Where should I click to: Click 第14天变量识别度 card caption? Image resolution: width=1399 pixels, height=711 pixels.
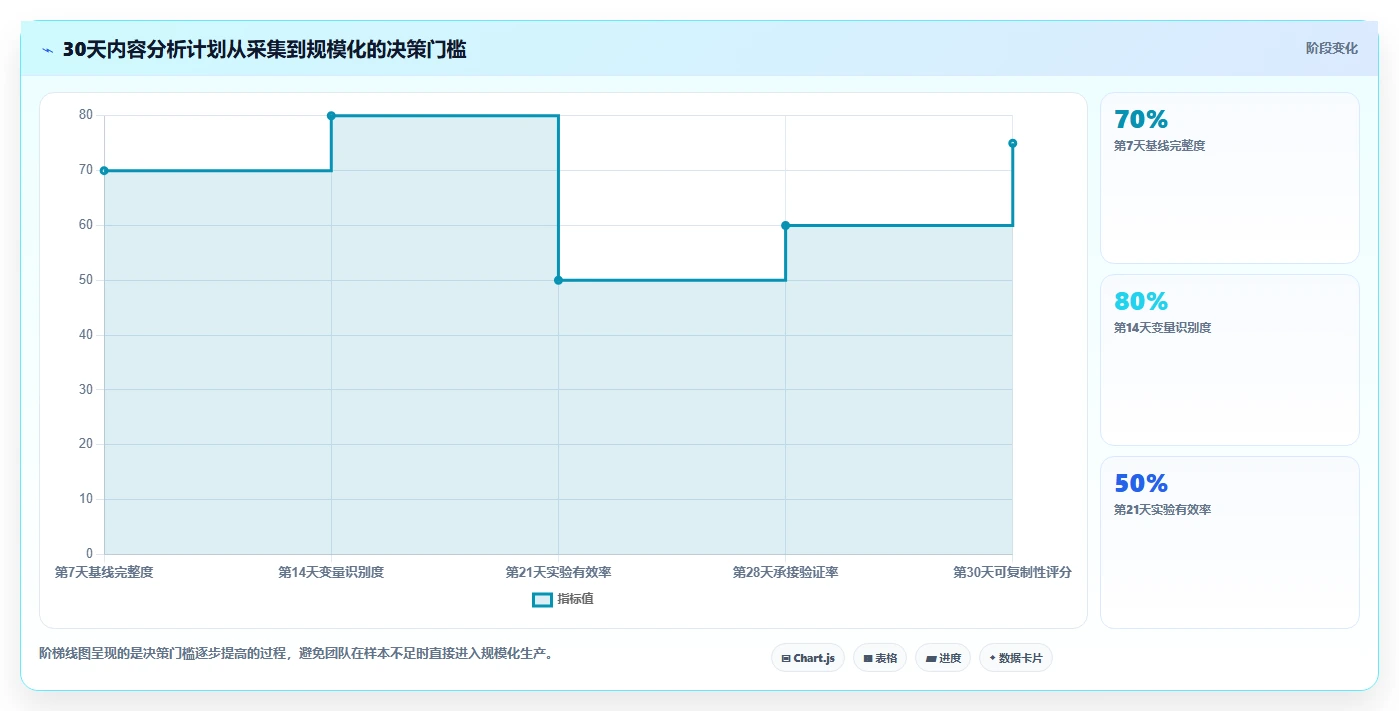(x=1163, y=328)
